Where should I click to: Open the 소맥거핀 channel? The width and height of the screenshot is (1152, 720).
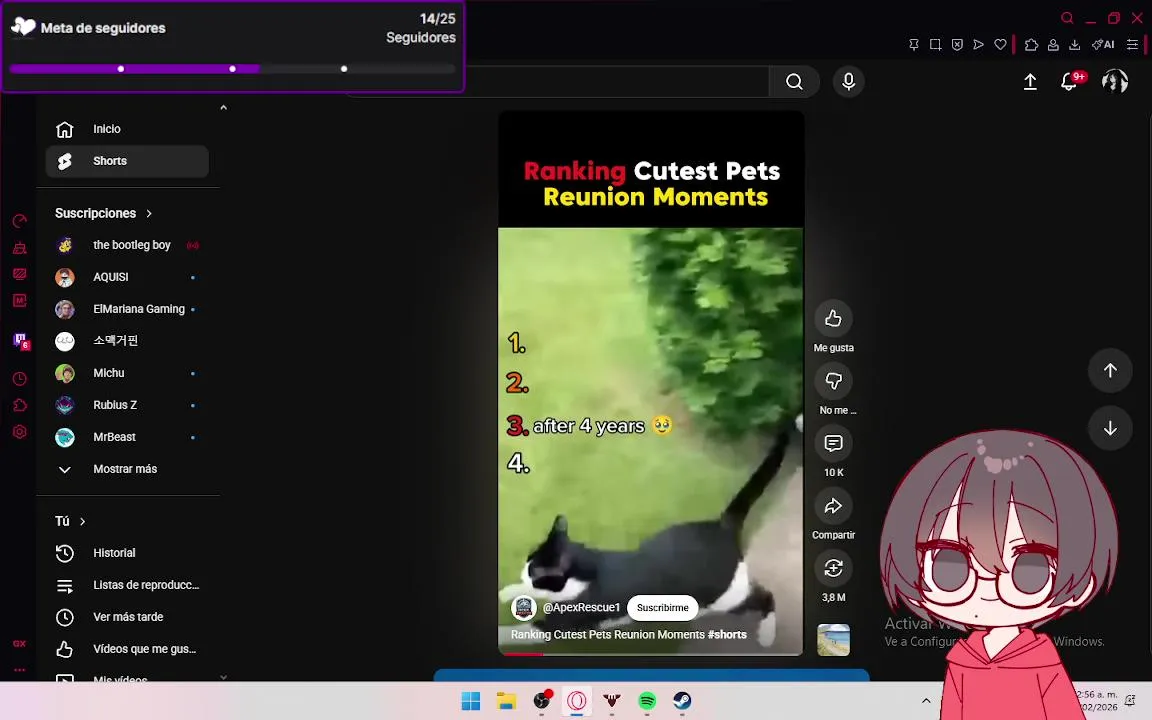127,341
